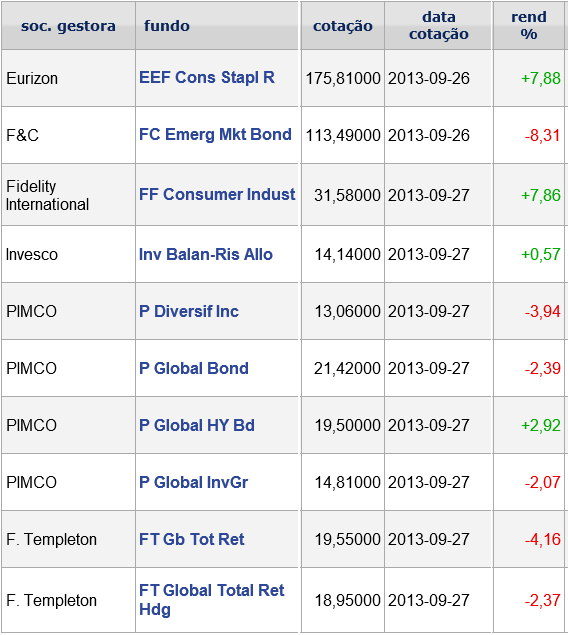Sort by soc. gestora column header
568x635 pixels.
(x=68, y=26)
